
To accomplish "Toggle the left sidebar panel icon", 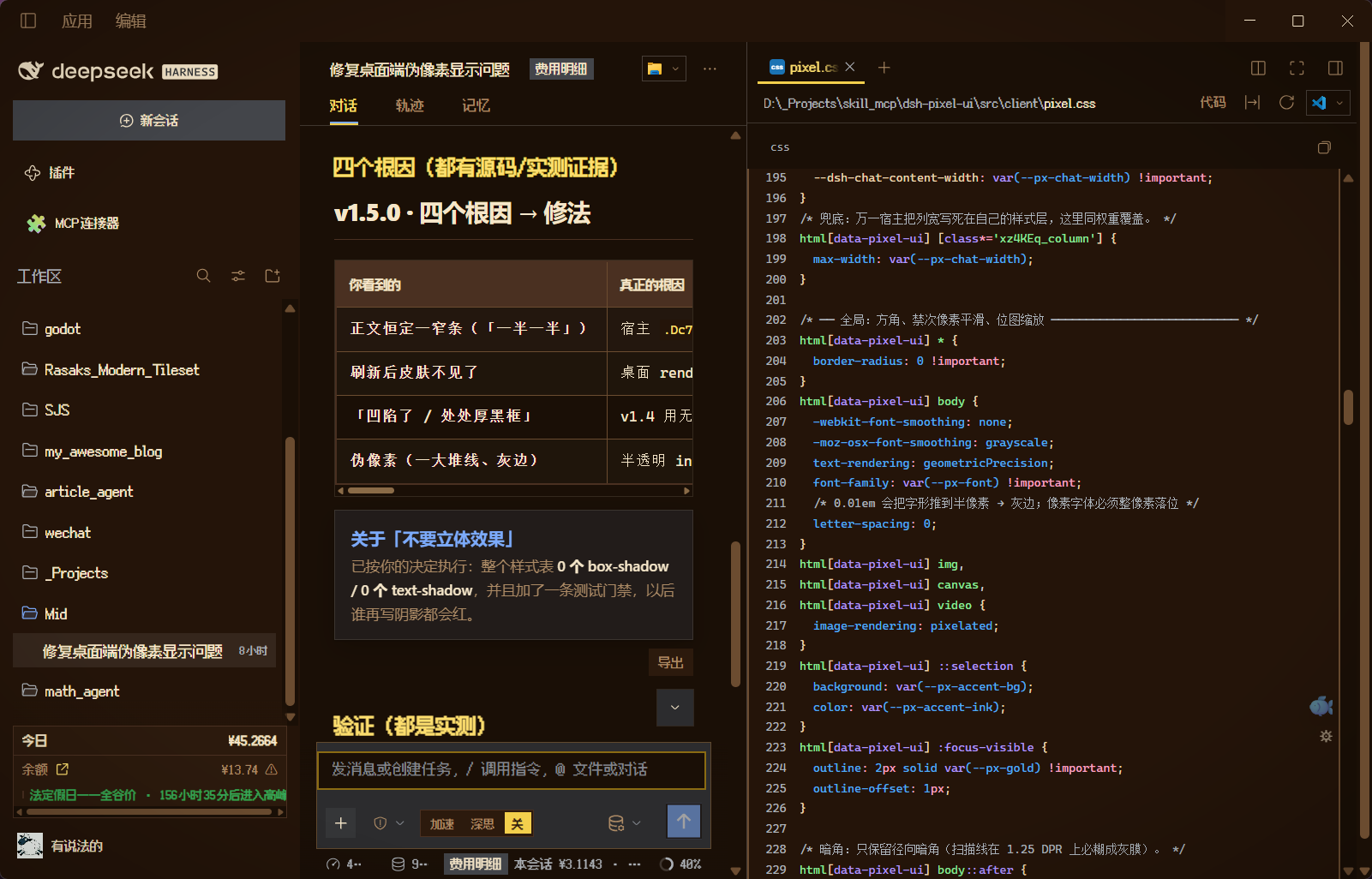I will (x=28, y=21).
